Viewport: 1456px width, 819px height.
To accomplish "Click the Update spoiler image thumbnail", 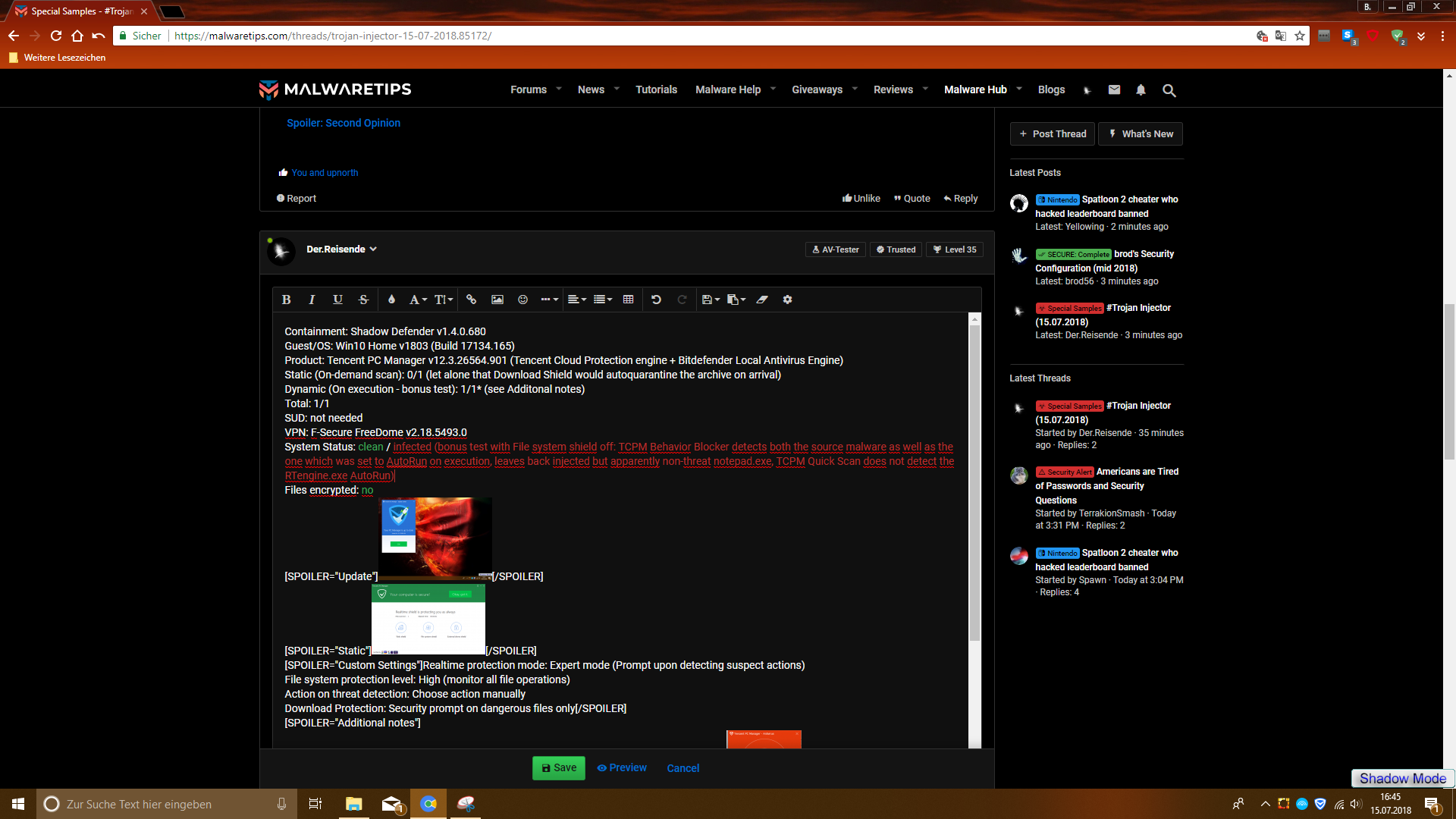I will [435, 538].
